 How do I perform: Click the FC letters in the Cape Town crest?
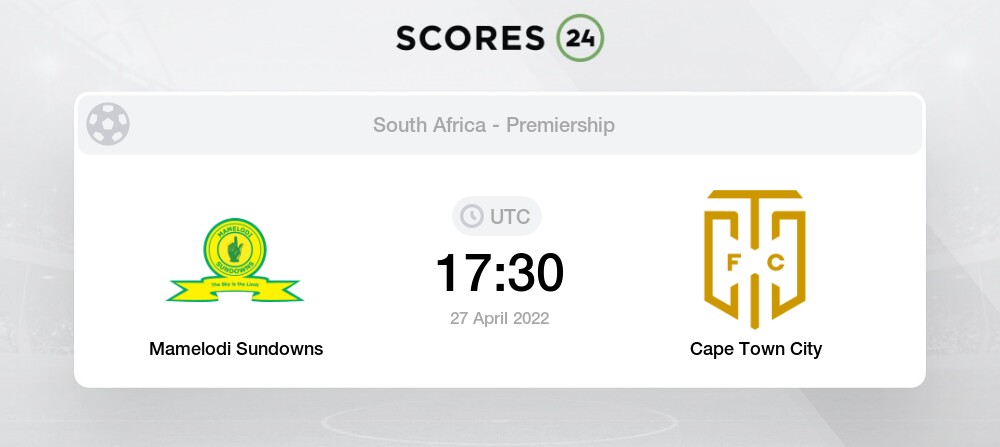tap(755, 265)
